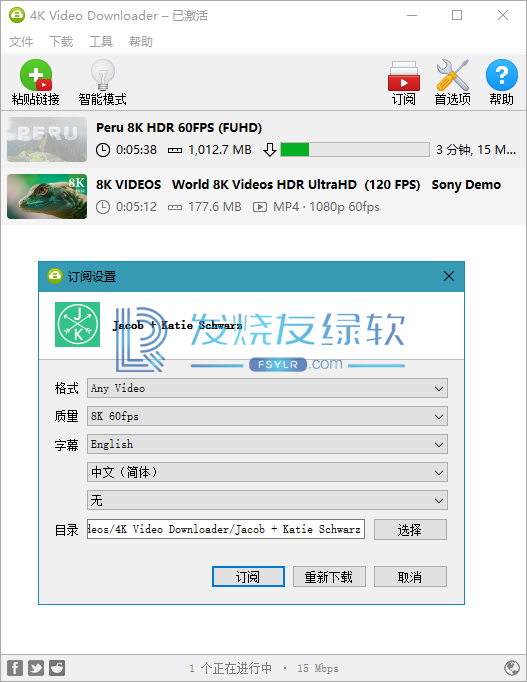Open the Facebook icon in status bar
The height and width of the screenshot is (682, 527).
[x=15, y=668]
